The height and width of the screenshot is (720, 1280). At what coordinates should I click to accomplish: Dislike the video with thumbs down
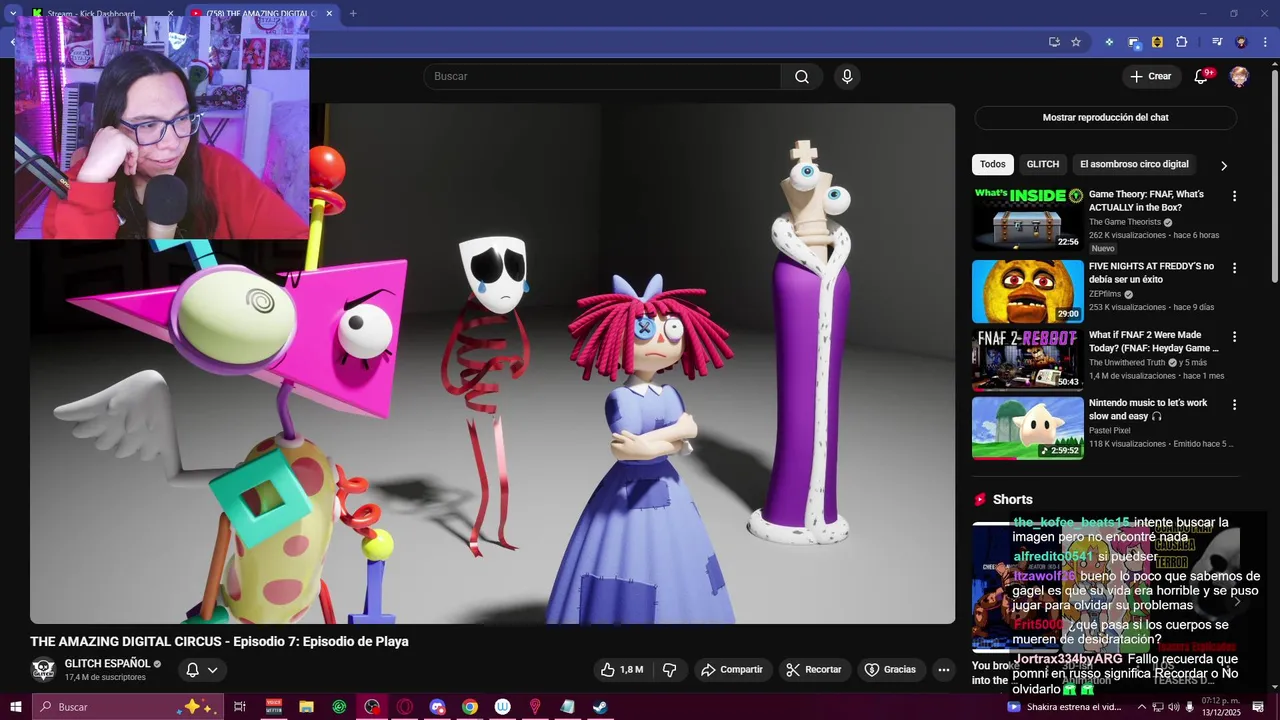tap(670, 670)
